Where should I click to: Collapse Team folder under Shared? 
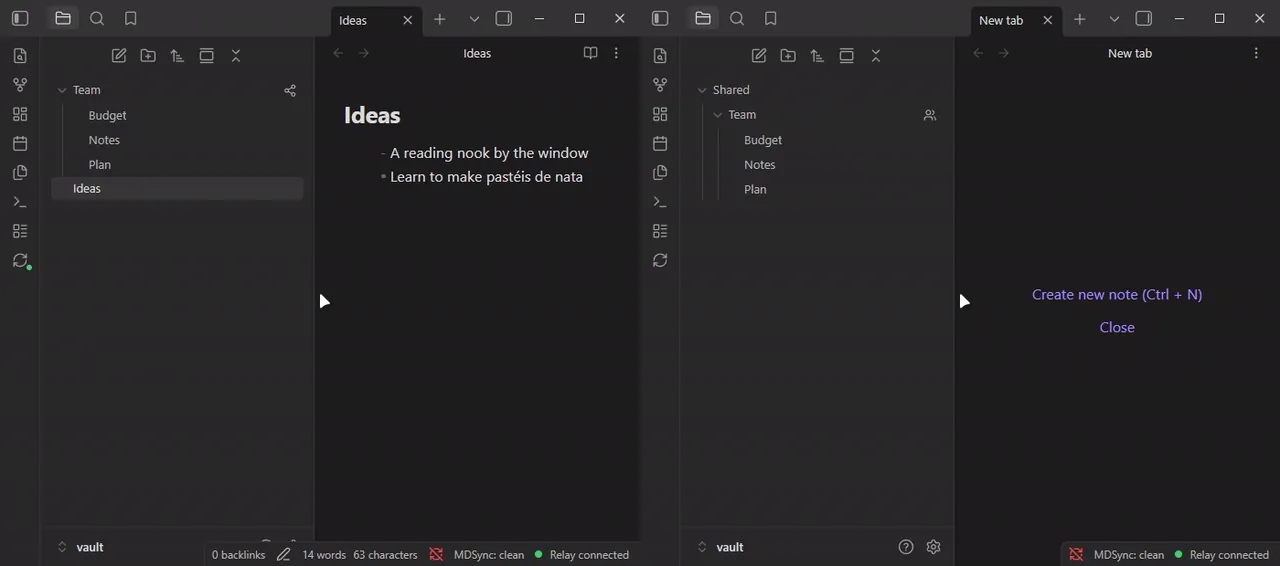pyautogui.click(x=718, y=115)
